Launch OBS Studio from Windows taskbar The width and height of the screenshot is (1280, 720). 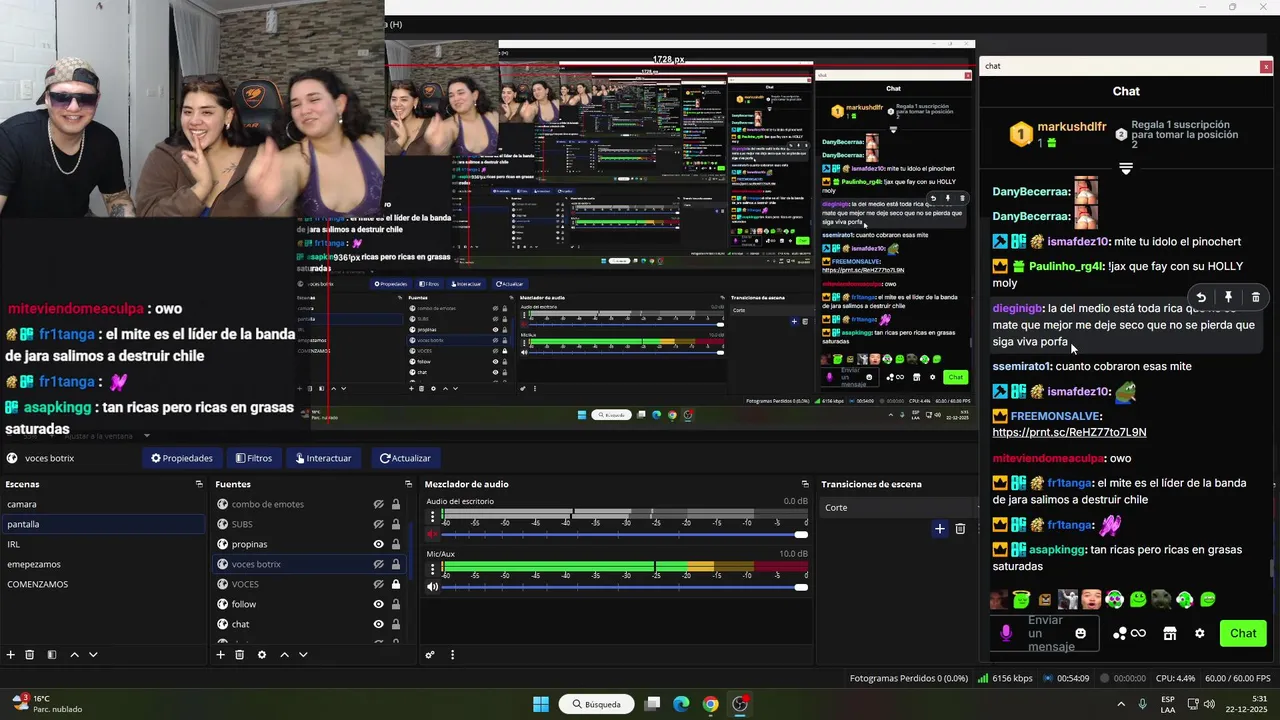click(740, 704)
